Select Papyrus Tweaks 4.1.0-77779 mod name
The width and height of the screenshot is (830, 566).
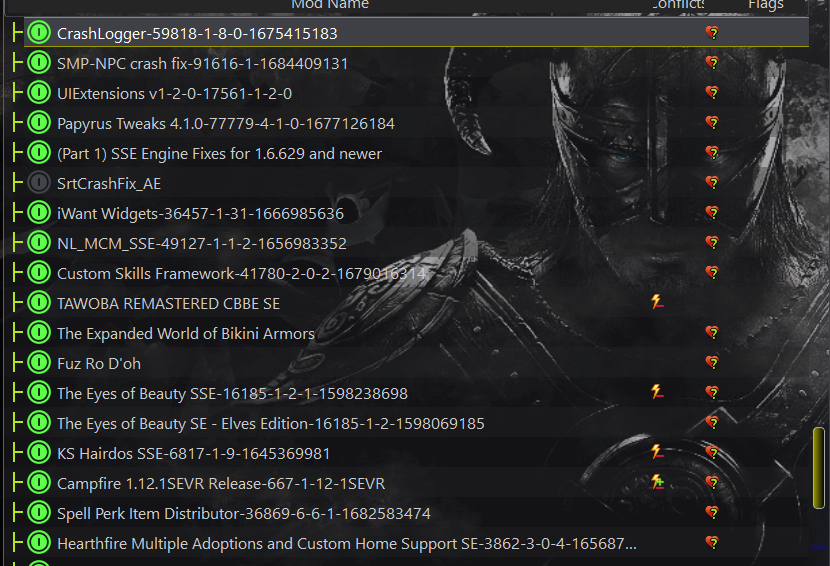pos(225,124)
